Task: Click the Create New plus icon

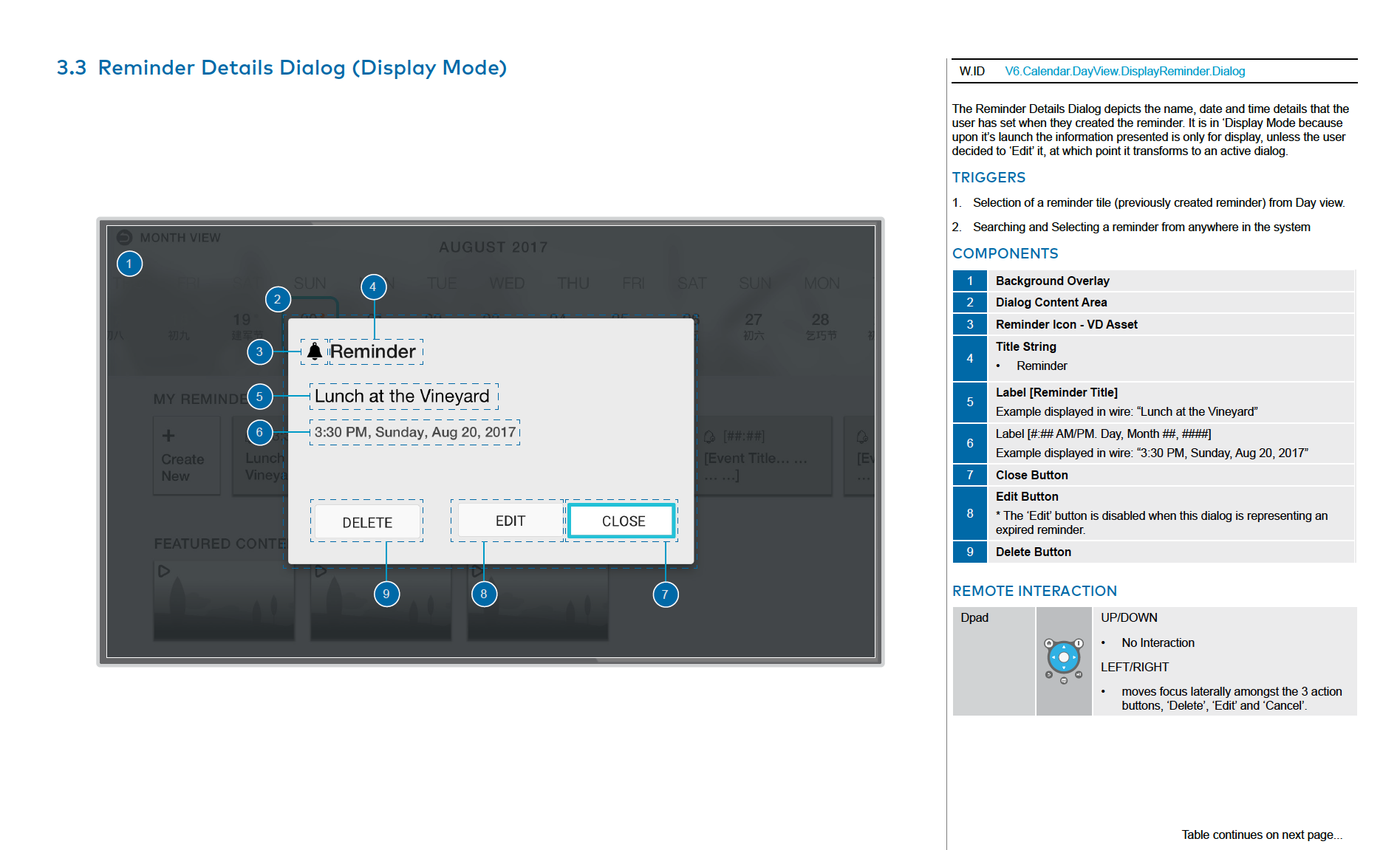Action: (168, 436)
